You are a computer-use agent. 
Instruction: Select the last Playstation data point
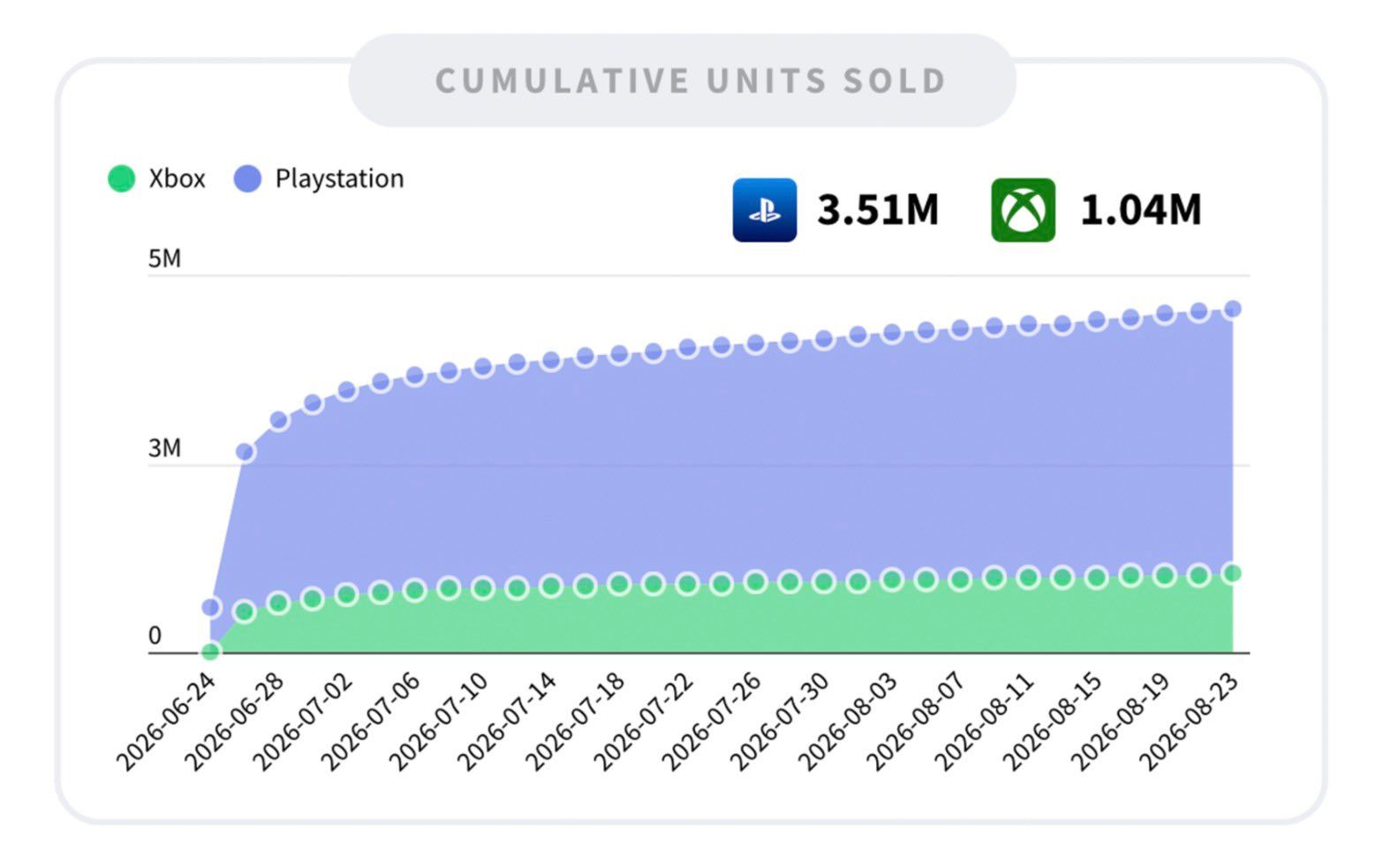[x=1233, y=309]
